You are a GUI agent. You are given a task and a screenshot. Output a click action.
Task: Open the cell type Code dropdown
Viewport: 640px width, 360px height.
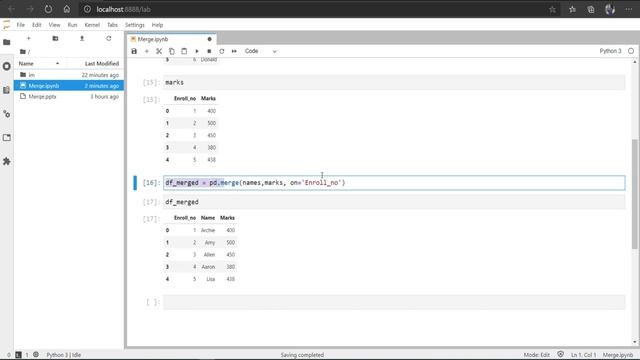coord(260,51)
